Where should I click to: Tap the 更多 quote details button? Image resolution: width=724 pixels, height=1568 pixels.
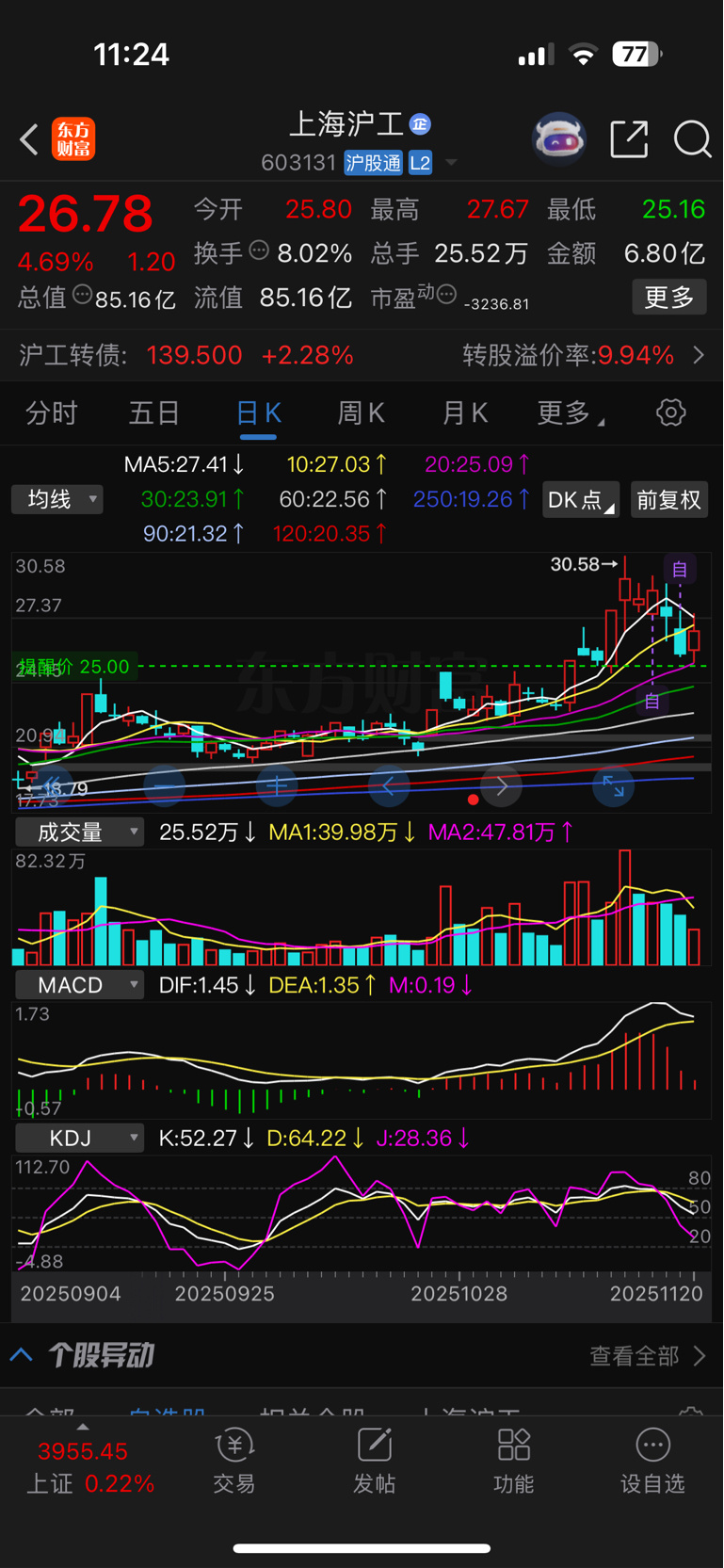click(x=669, y=298)
